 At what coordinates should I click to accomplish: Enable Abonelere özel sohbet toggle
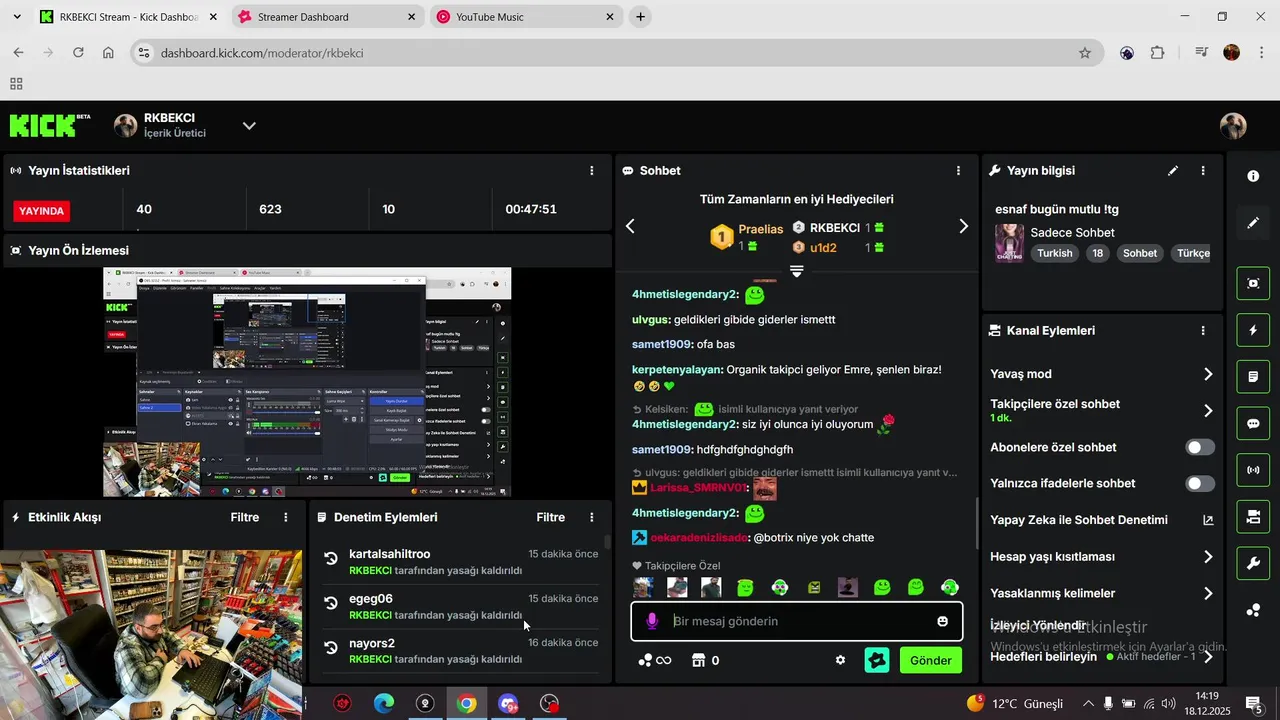point(1200,447)
